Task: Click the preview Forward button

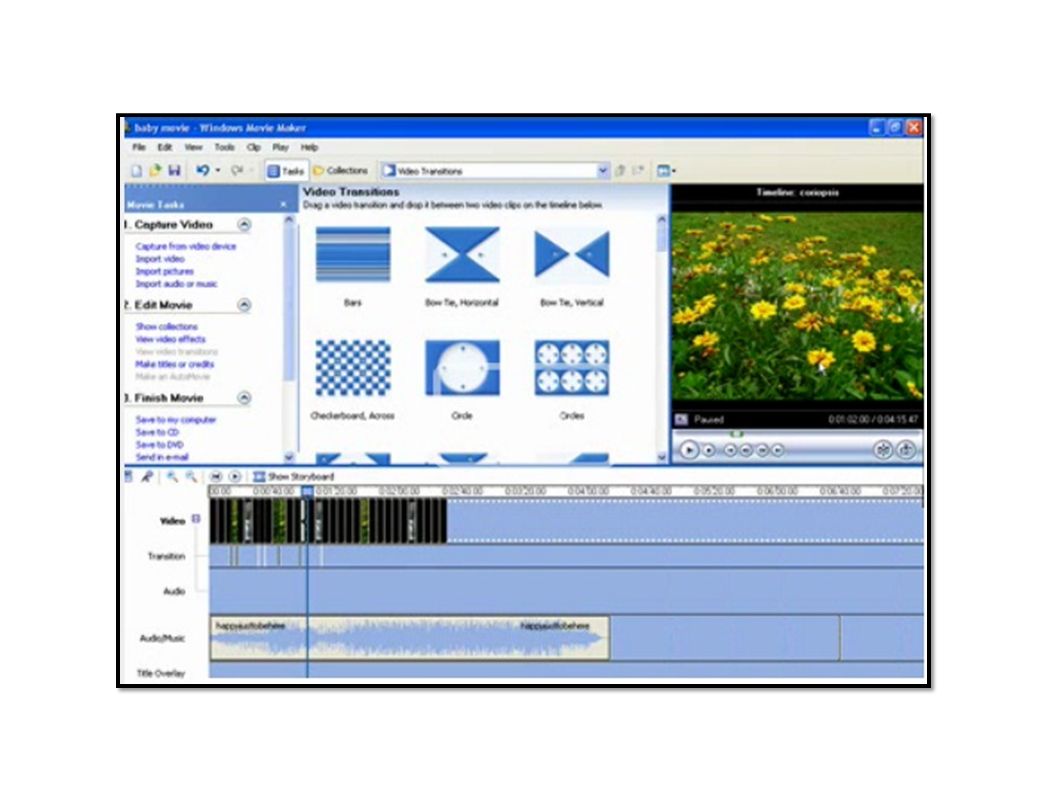Action: tap(778, 450)
